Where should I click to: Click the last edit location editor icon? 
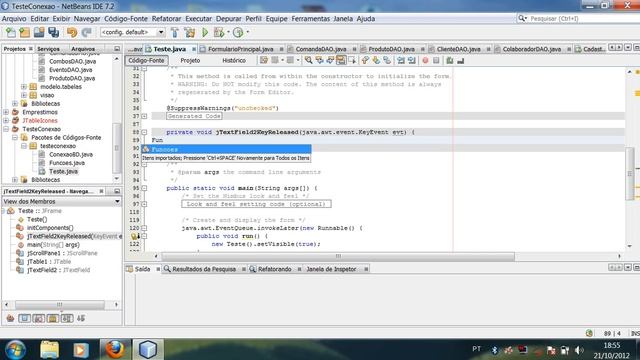pyautogui.click(x=264, y=60)
